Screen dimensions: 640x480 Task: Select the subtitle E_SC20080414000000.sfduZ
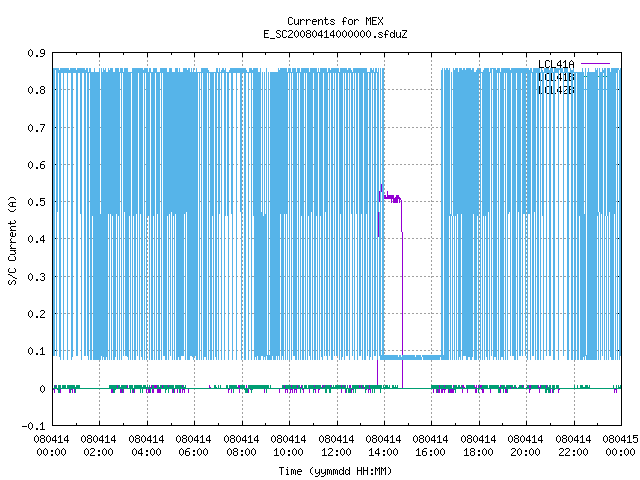pos(335,34)
